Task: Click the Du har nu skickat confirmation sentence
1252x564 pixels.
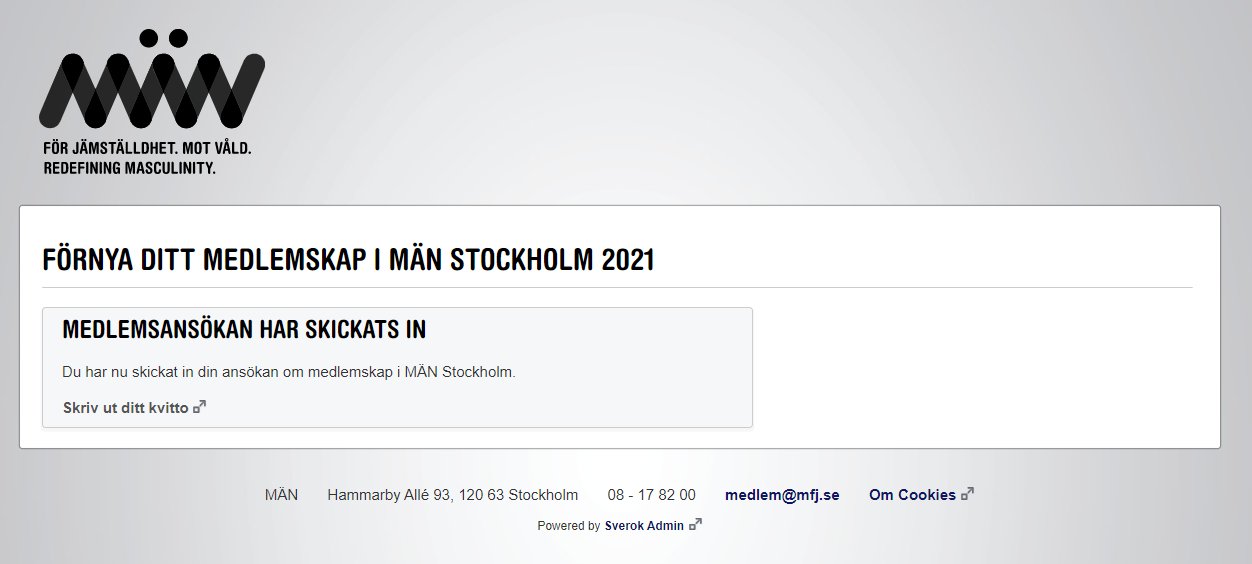Action: (x=288, y=372)
